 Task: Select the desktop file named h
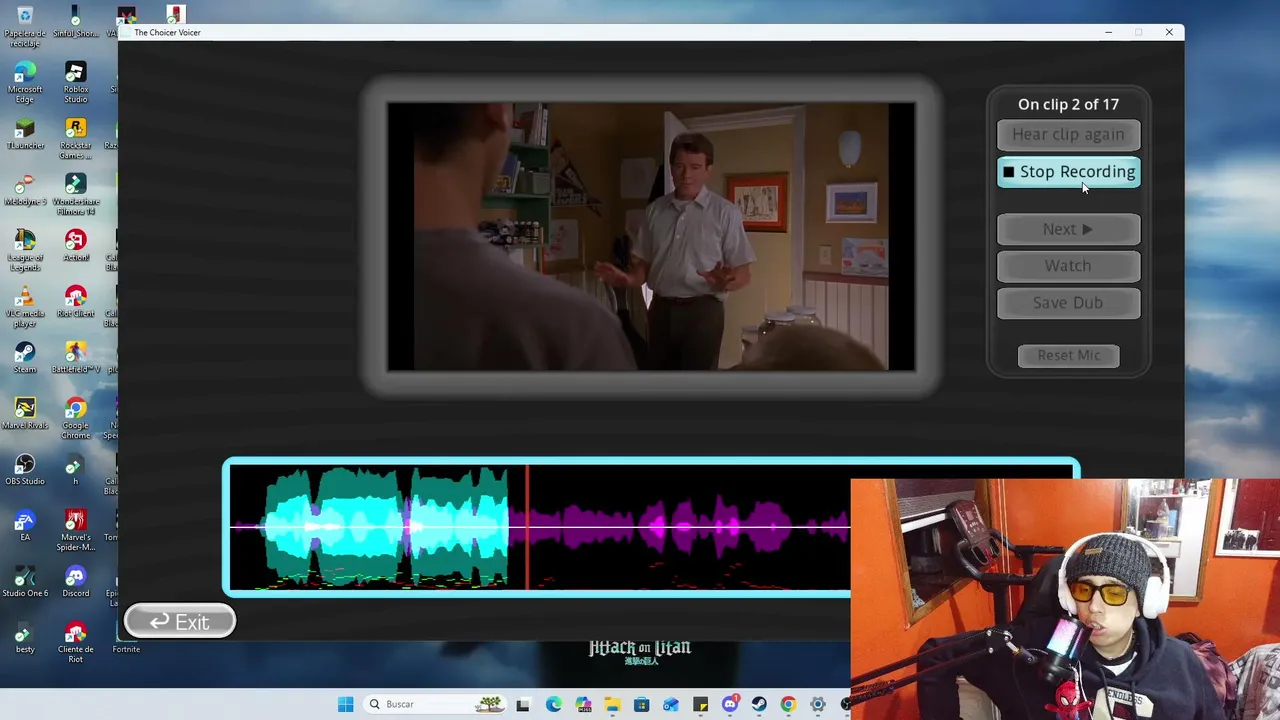75,470
